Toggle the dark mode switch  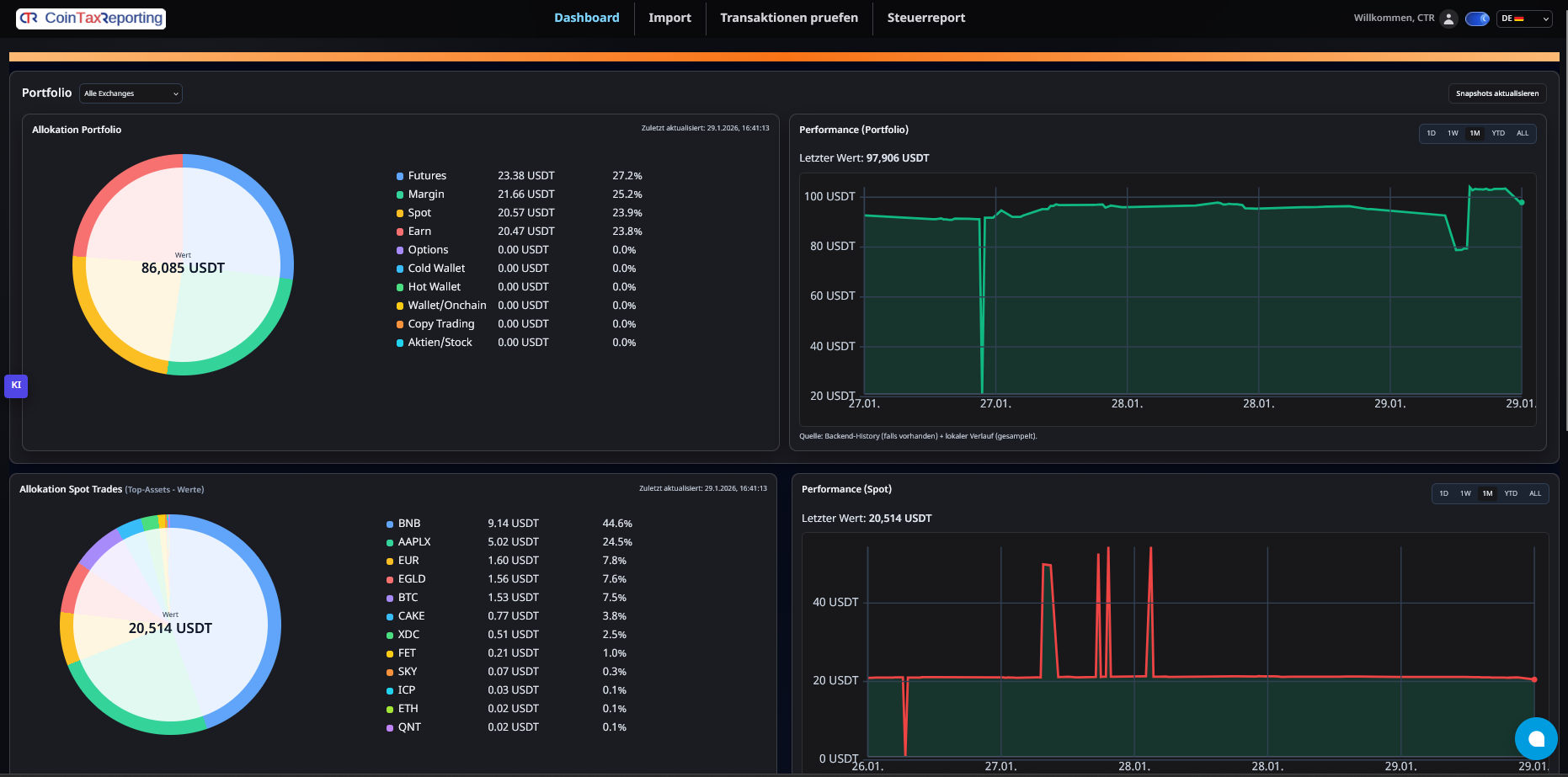[x=1477, y=18]
